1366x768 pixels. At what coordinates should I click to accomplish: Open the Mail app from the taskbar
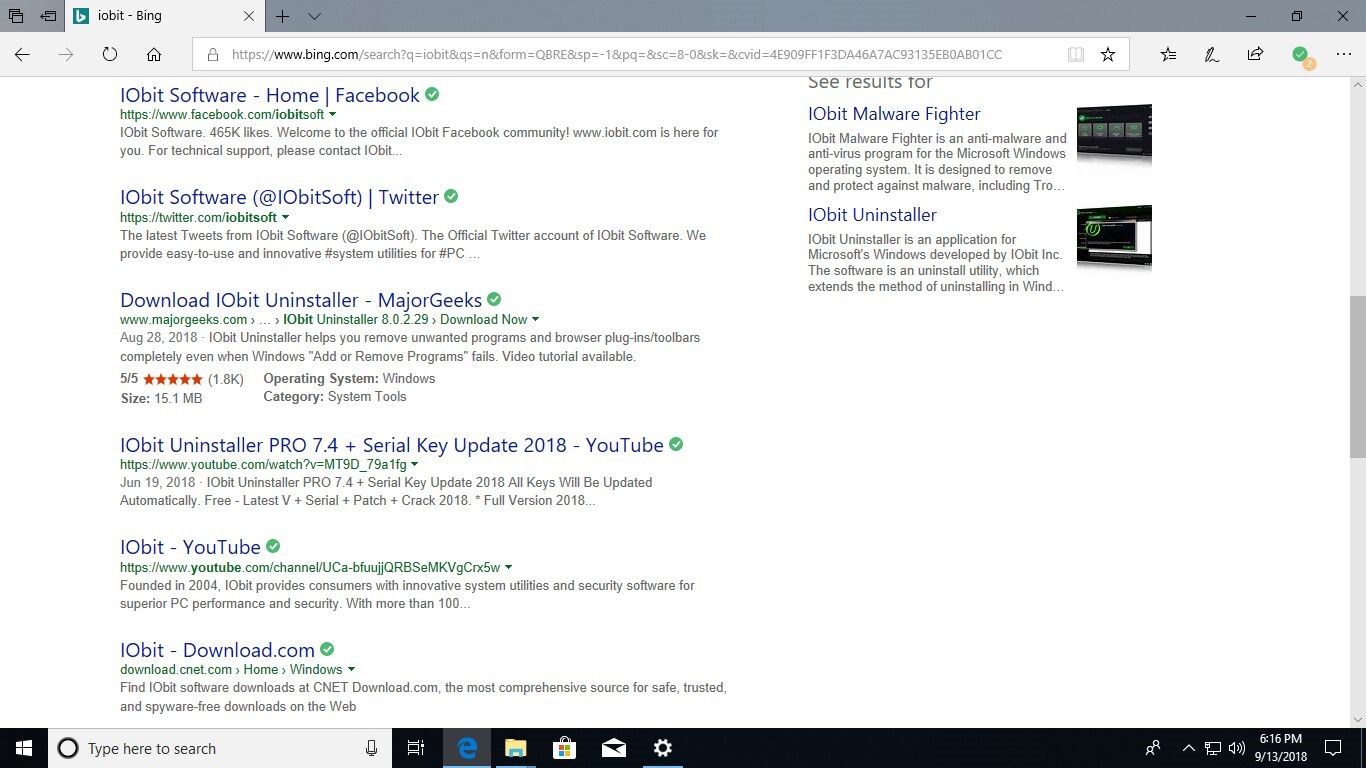(x=613, y=748)
